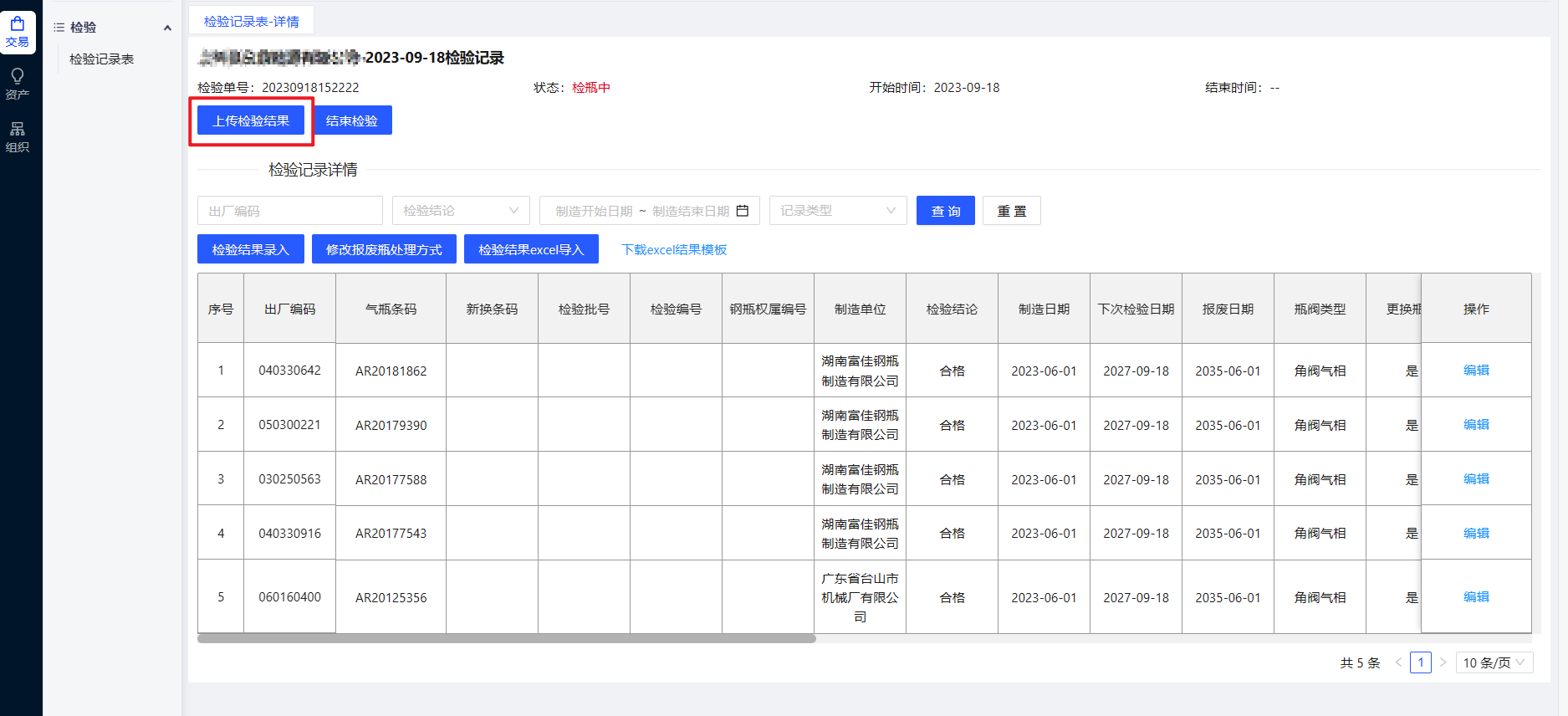The image size is (1568, 716).
Task: Click the 检验结果录入 button
Action: point(250,249)
